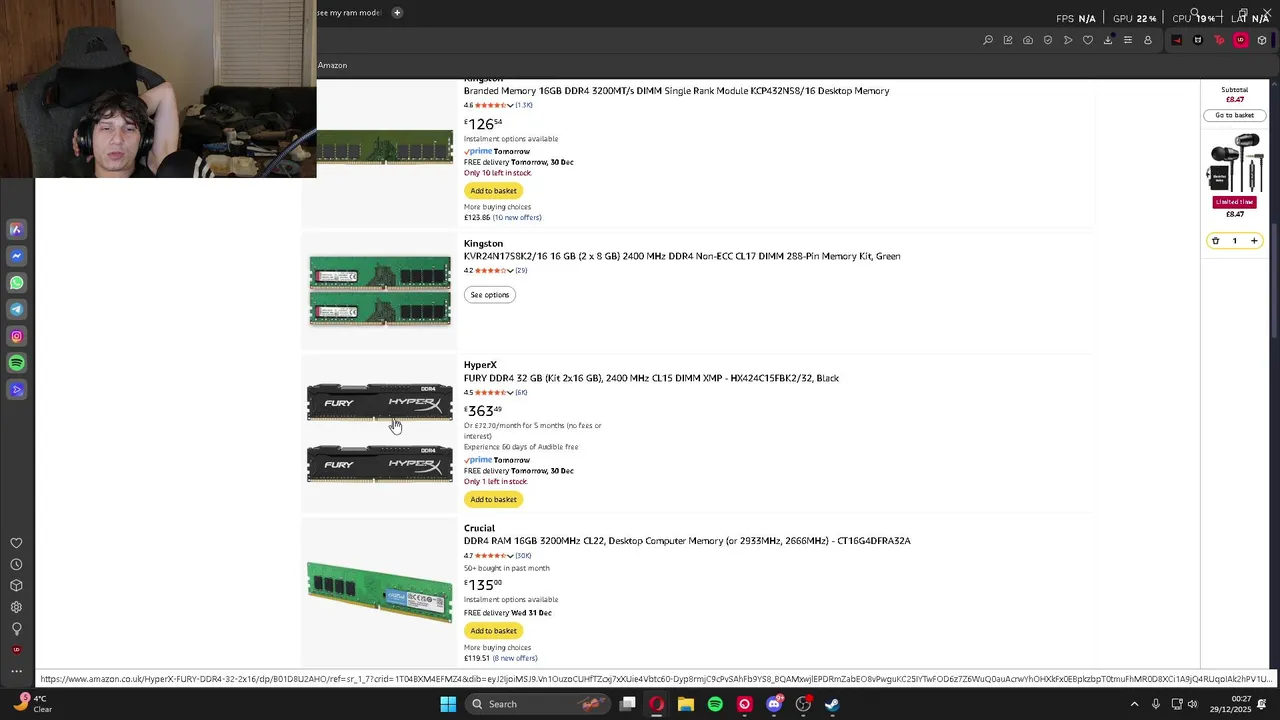
Task: Click the Tp red extension icon
Action: [x=1219, y=40]
